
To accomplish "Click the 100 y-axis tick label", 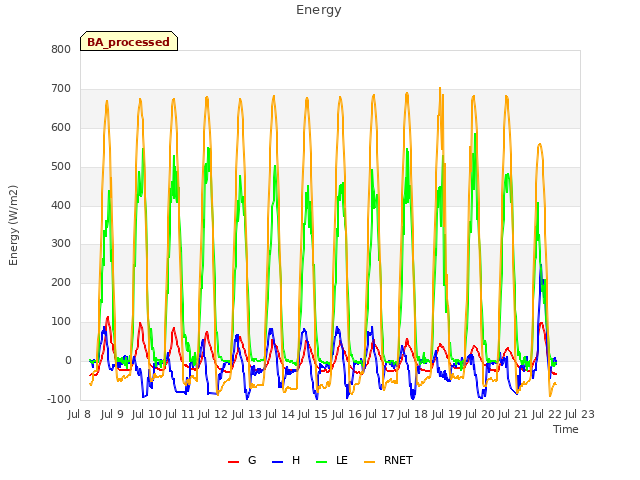I will (x=61, y=322).
